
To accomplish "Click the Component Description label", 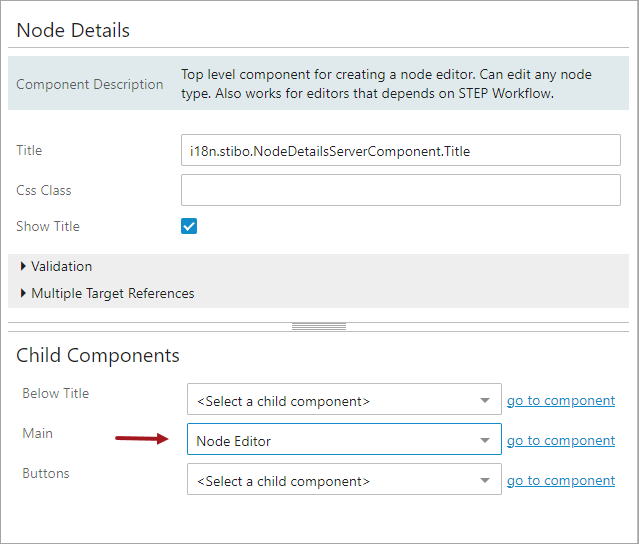I will click(x=90, y=85).
